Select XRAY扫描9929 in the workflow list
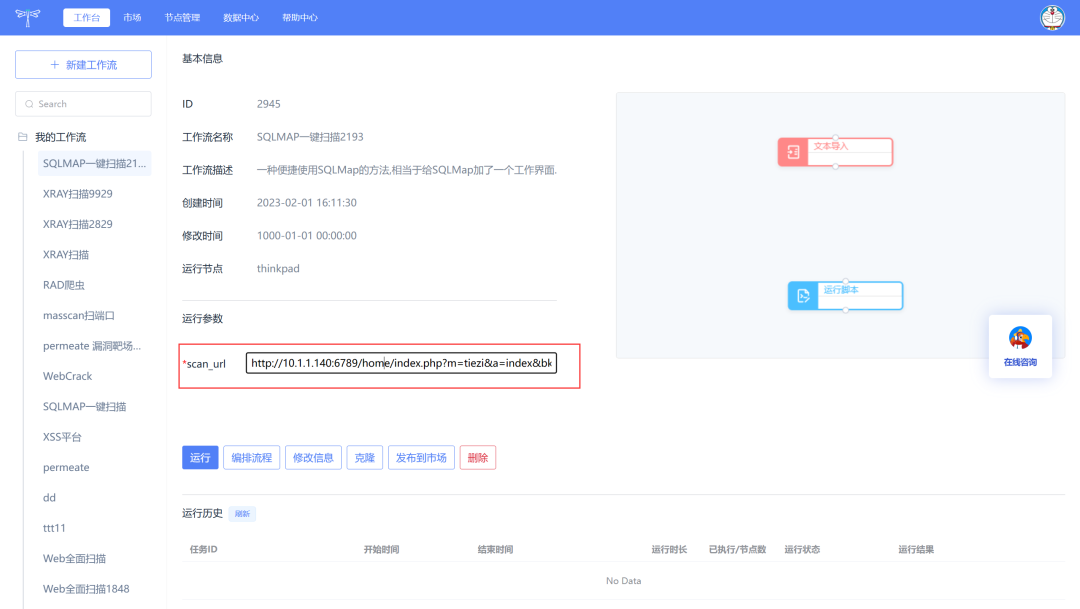 78,194
